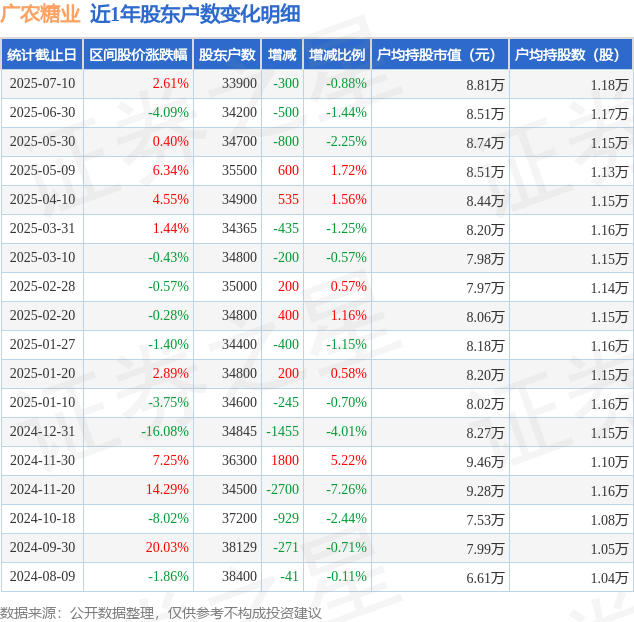Click the change ratio -7.26%
This screenshot has width=634, height=622.
coord(347,489)
